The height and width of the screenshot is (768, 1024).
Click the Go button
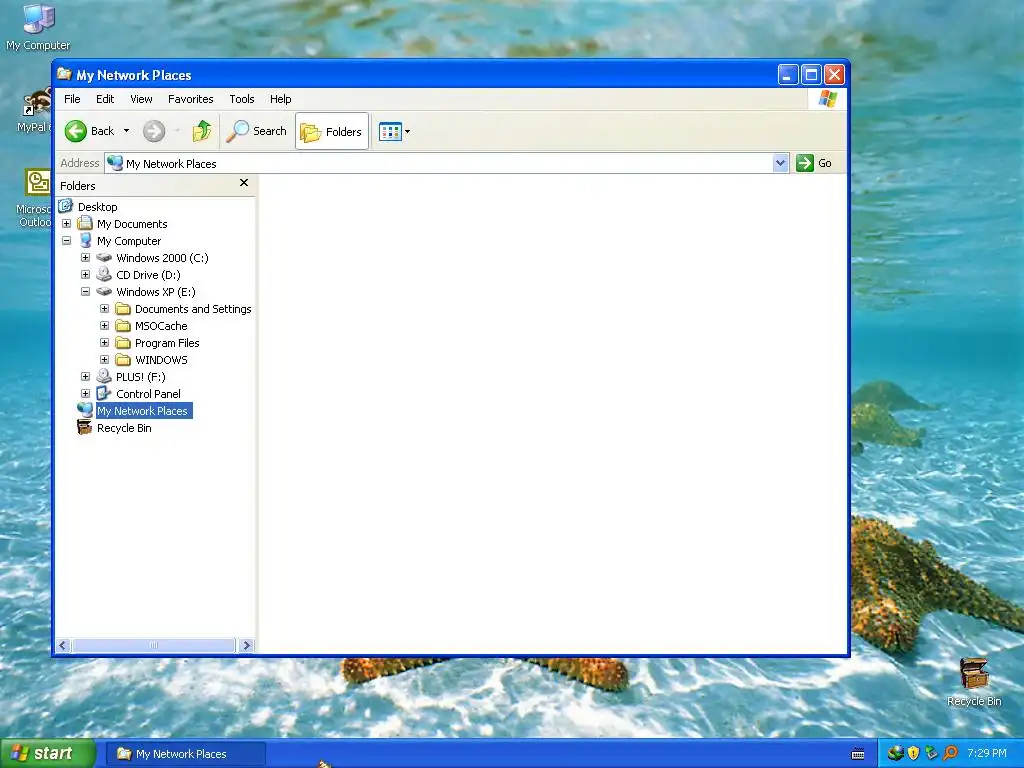pos(814,163)
